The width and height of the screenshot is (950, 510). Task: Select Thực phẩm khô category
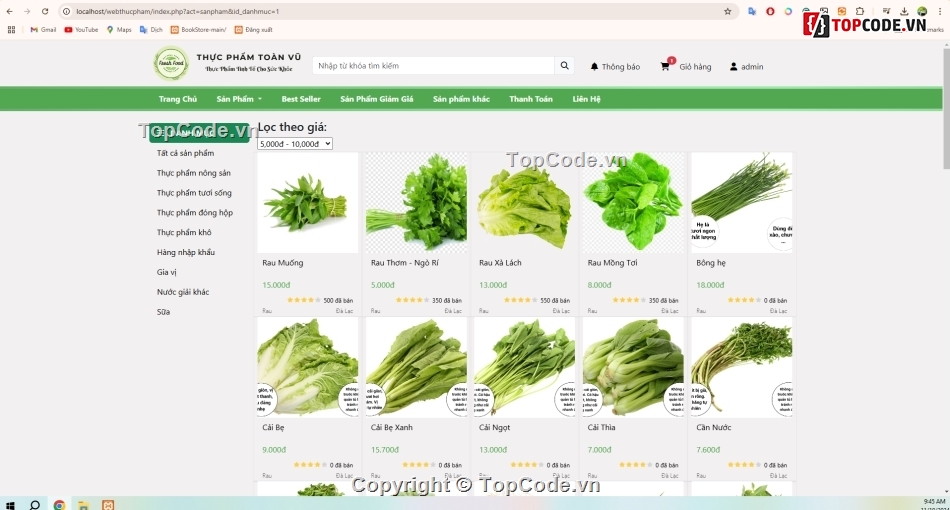click(x=184, y=232)
